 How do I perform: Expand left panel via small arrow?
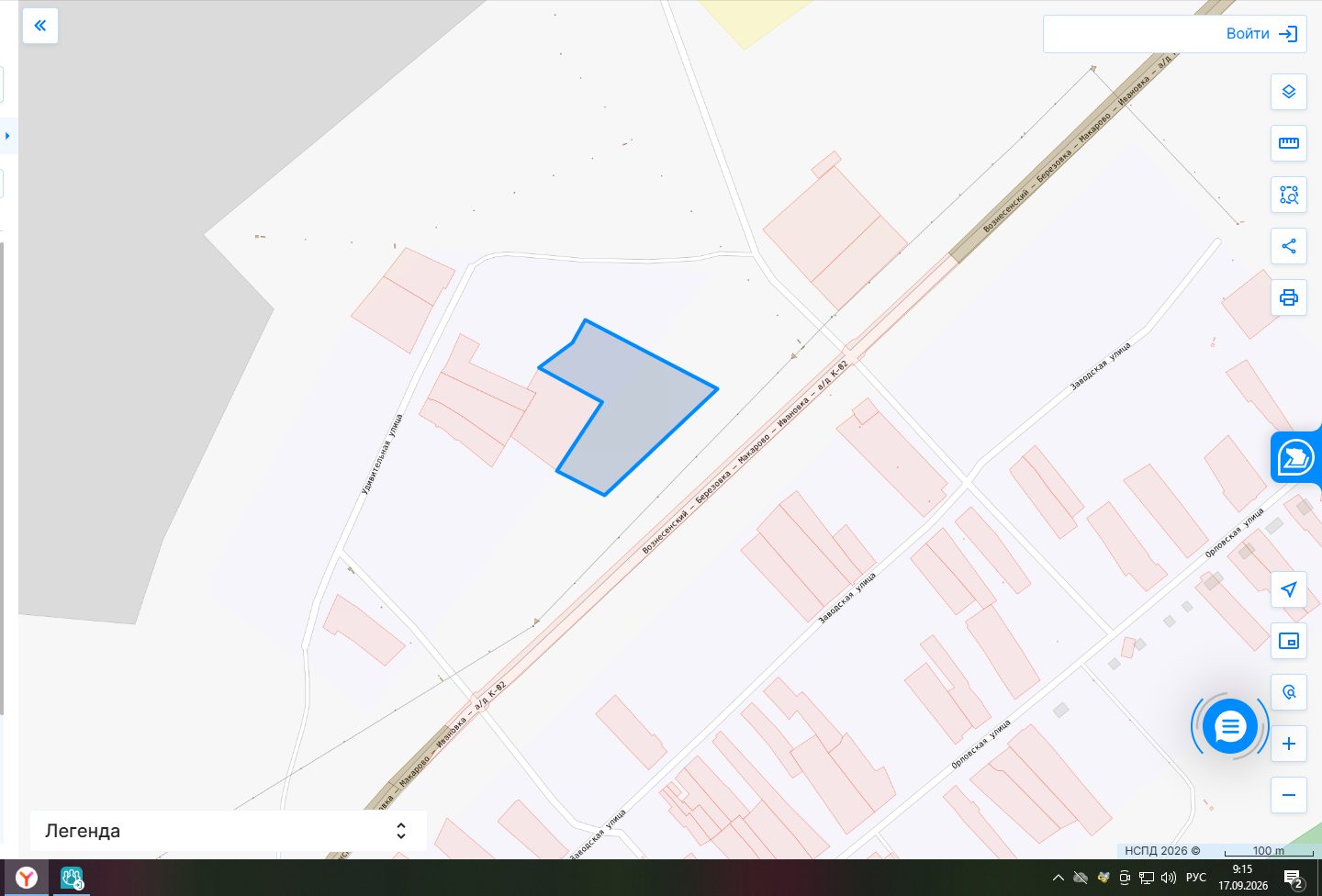[7, 136]
